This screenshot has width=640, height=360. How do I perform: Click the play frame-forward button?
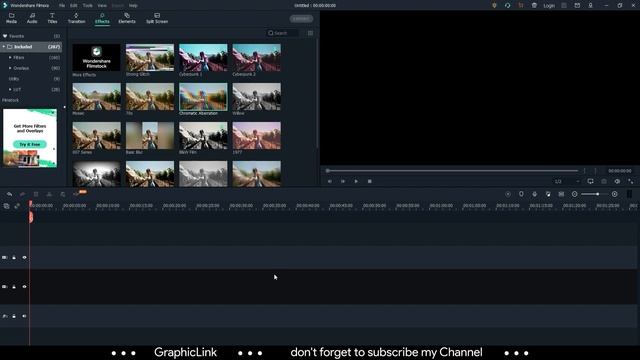coord(343,181)
